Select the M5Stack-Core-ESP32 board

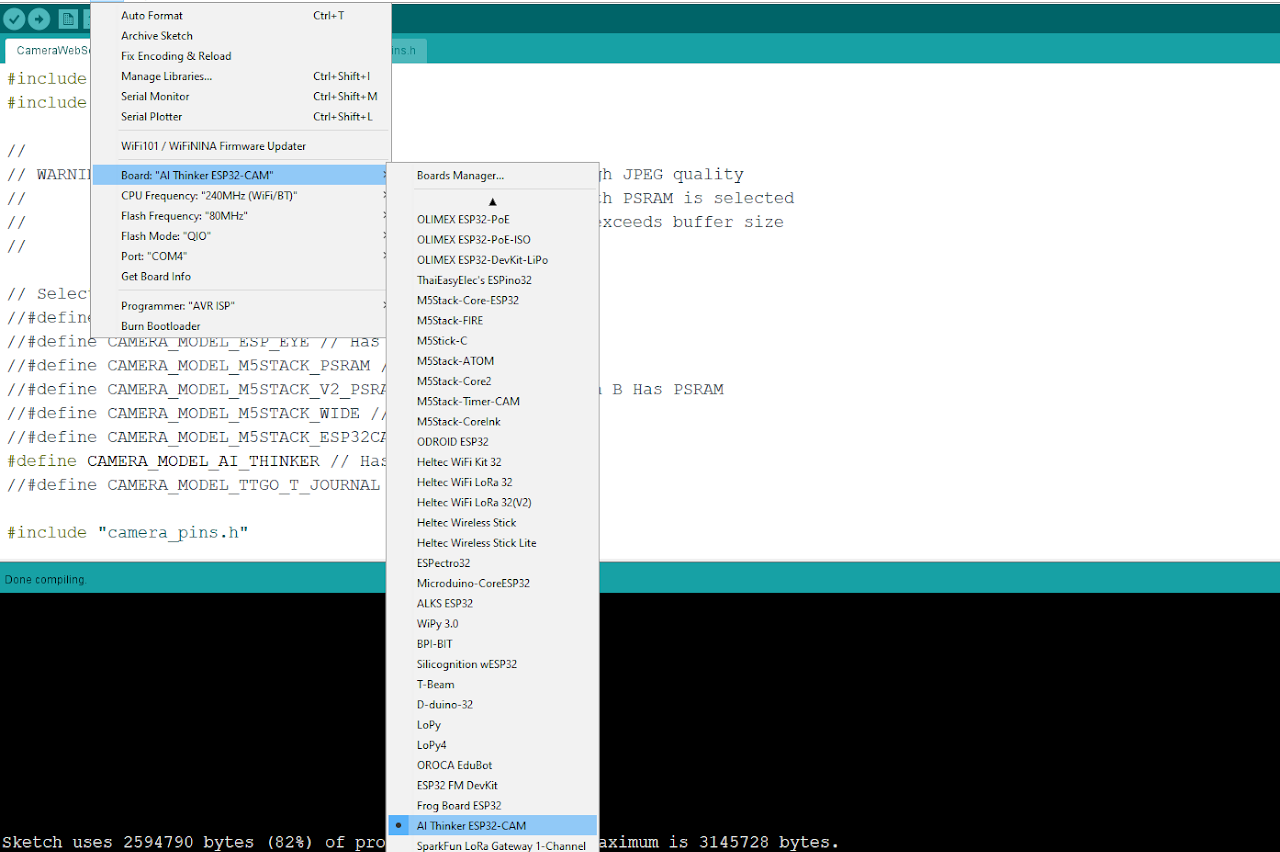click(493, 300)
